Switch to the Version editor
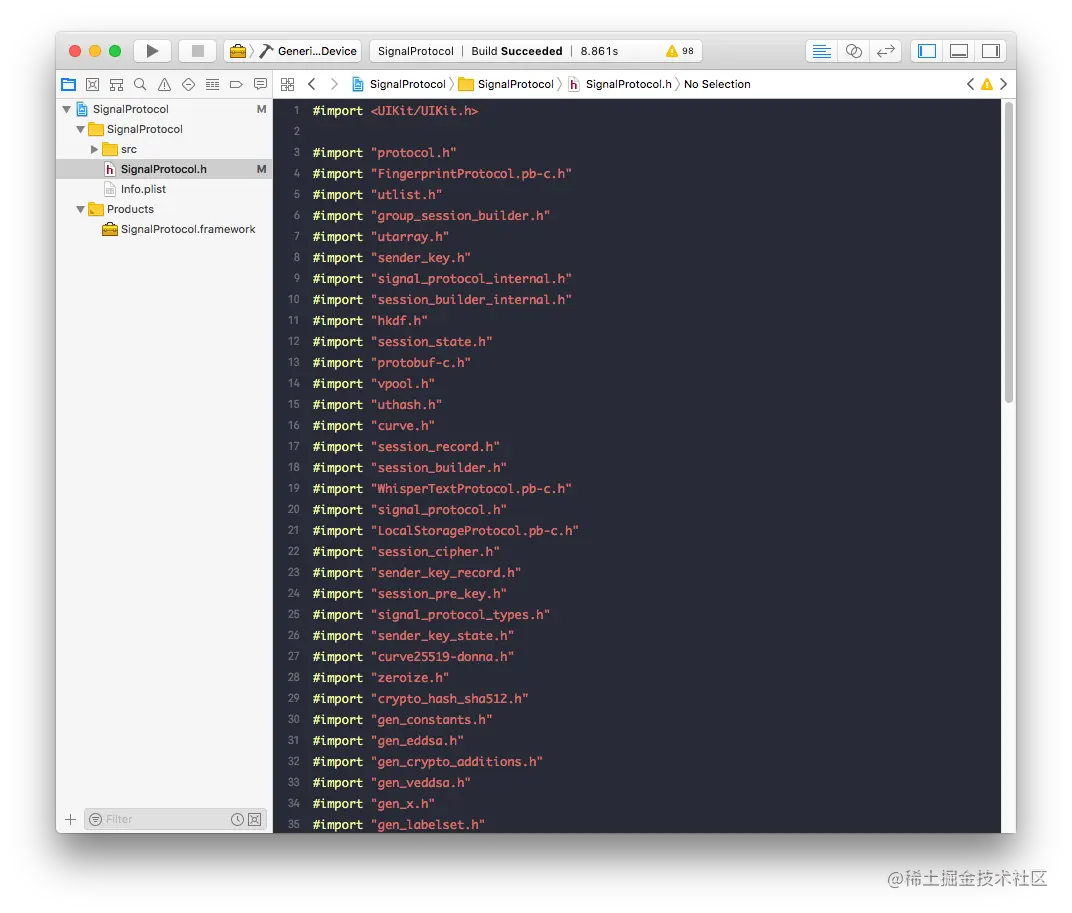 (885, 51)
